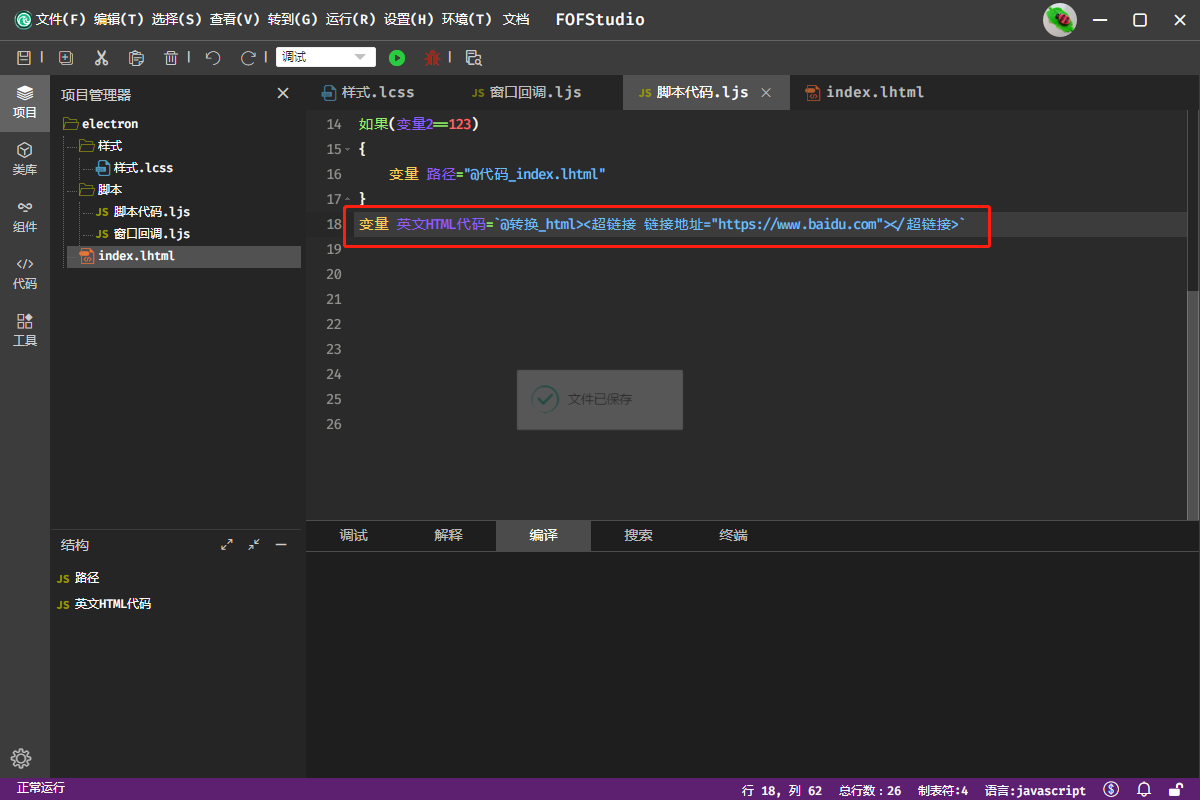
Task: Click the find-in-files search icon
Action: (474, 58)
